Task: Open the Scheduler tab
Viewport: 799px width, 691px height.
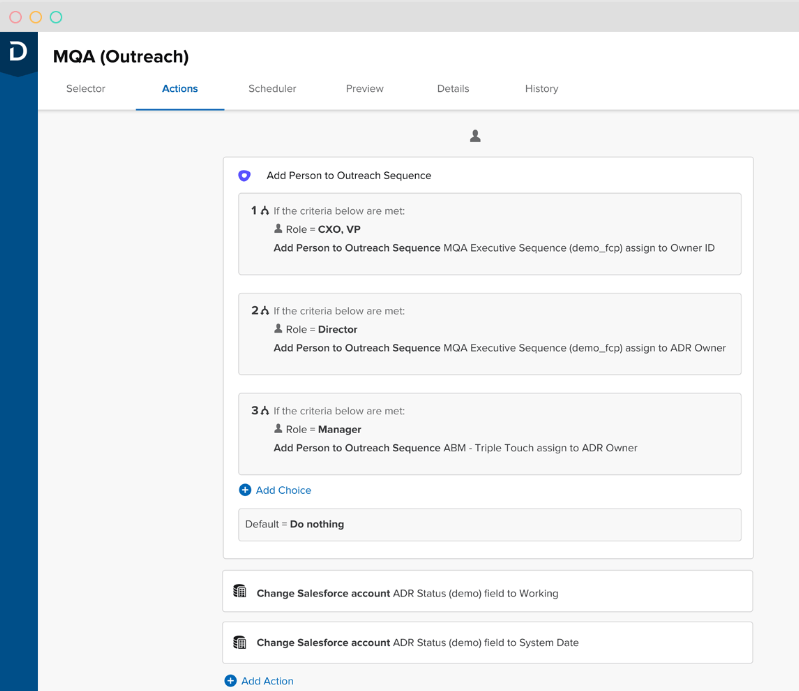Action: click(x=272, y=89)
